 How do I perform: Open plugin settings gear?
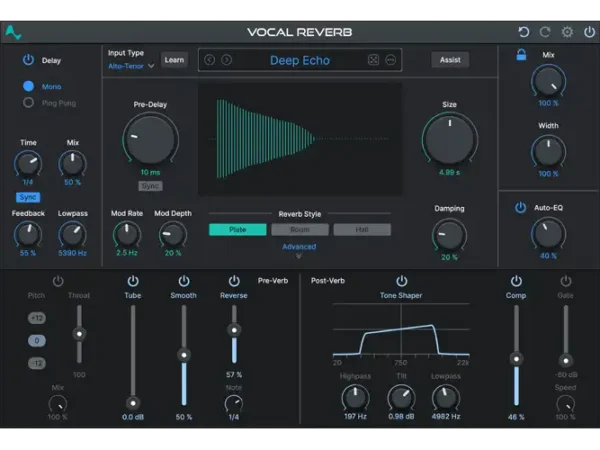567,32
